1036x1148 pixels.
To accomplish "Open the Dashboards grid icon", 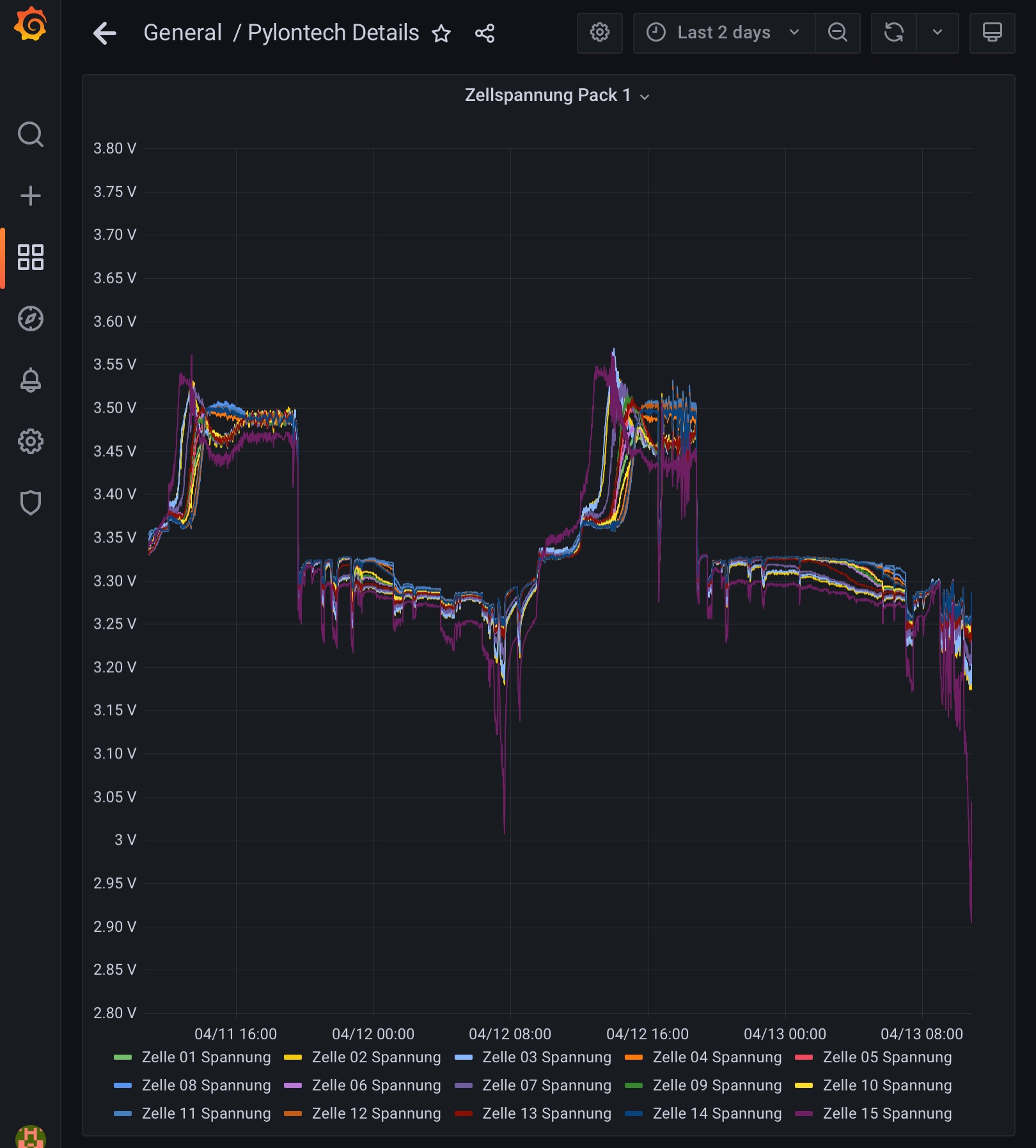I will tap(30, 257).
